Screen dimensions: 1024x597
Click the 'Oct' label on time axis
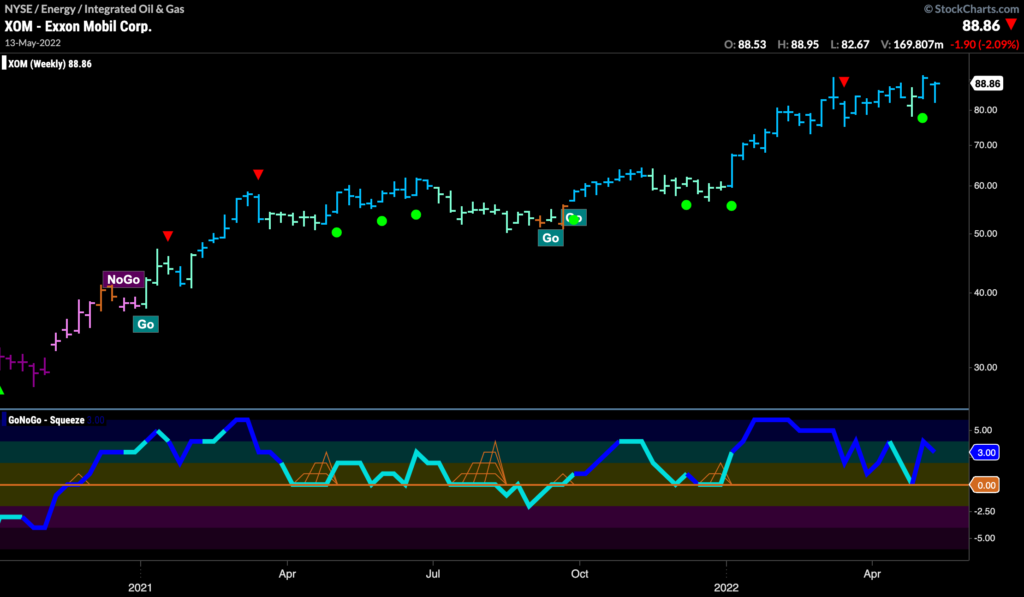tap(579, 574)
